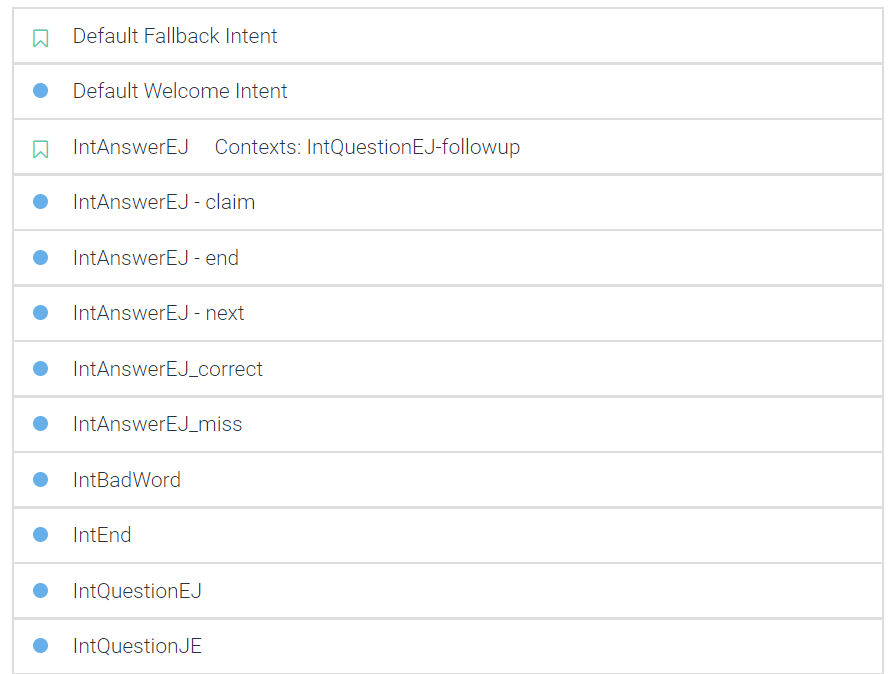Click the blue dot beside IntQuestionJE
The height and width of the screenshot is (674, 892).
(41, 646)
